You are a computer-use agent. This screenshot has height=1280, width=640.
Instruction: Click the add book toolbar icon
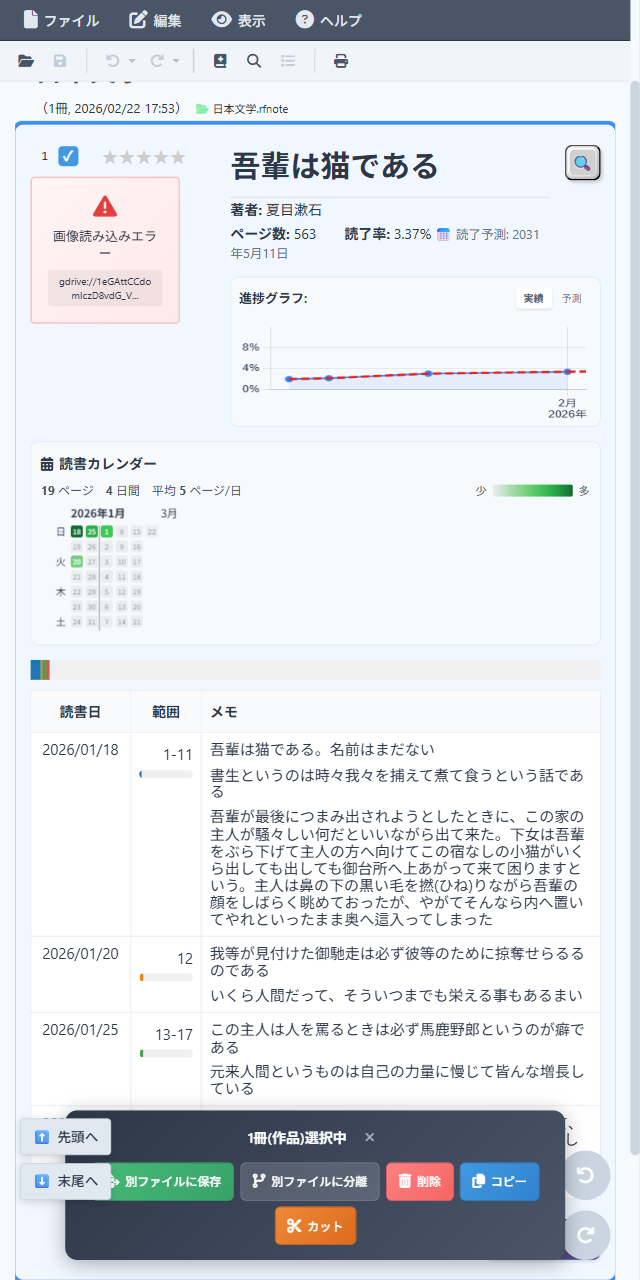coord(220,60)
